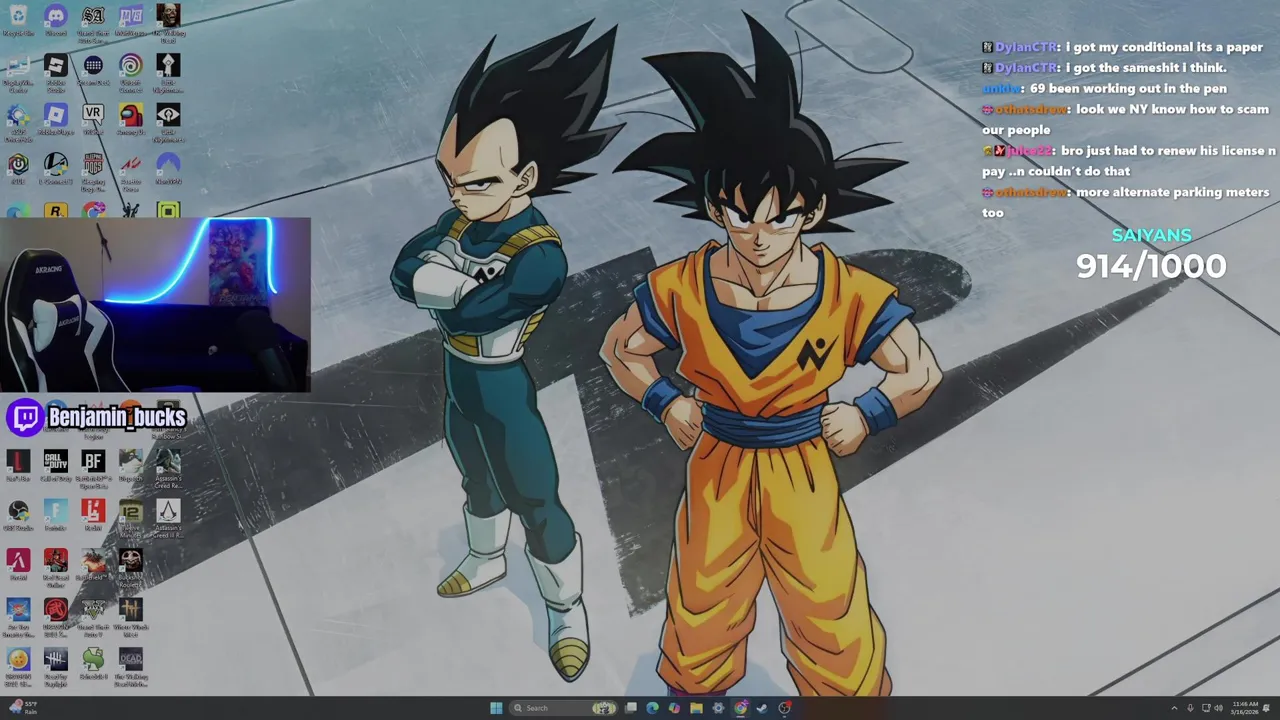Open the weather widget on the taskbar
Screen dimensions: 1280x720
click(24, 708)
